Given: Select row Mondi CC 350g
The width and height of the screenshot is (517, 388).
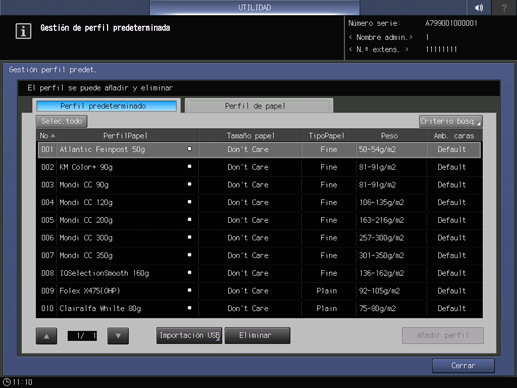Looking at the screenshot, I should coord(259,256).
